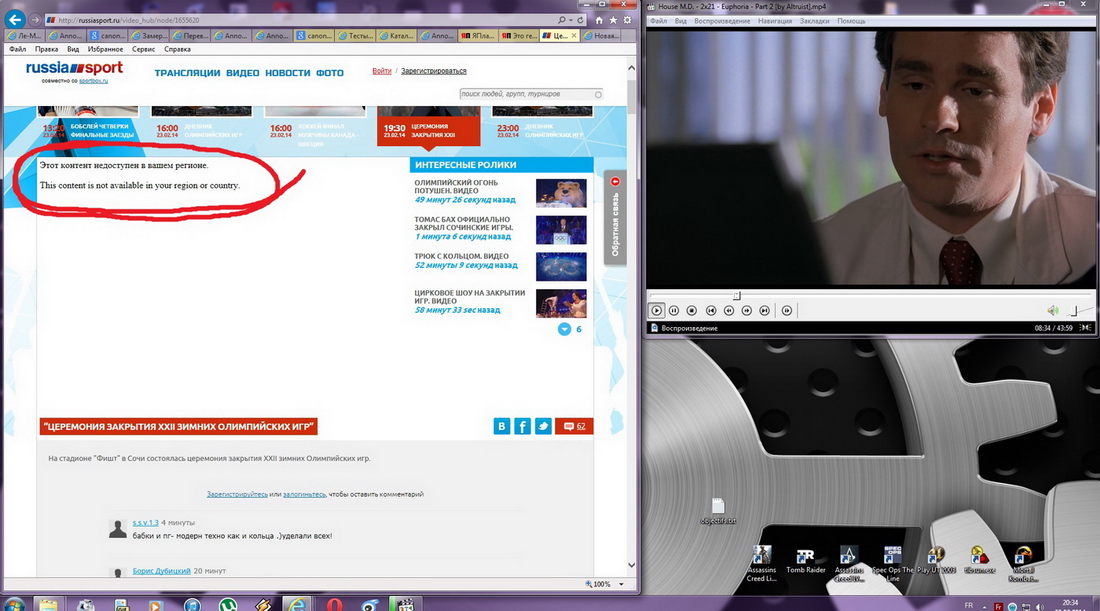Screen dimensions: 1100x611
Task: Open the Избранное menu
Action: point(105,49)
